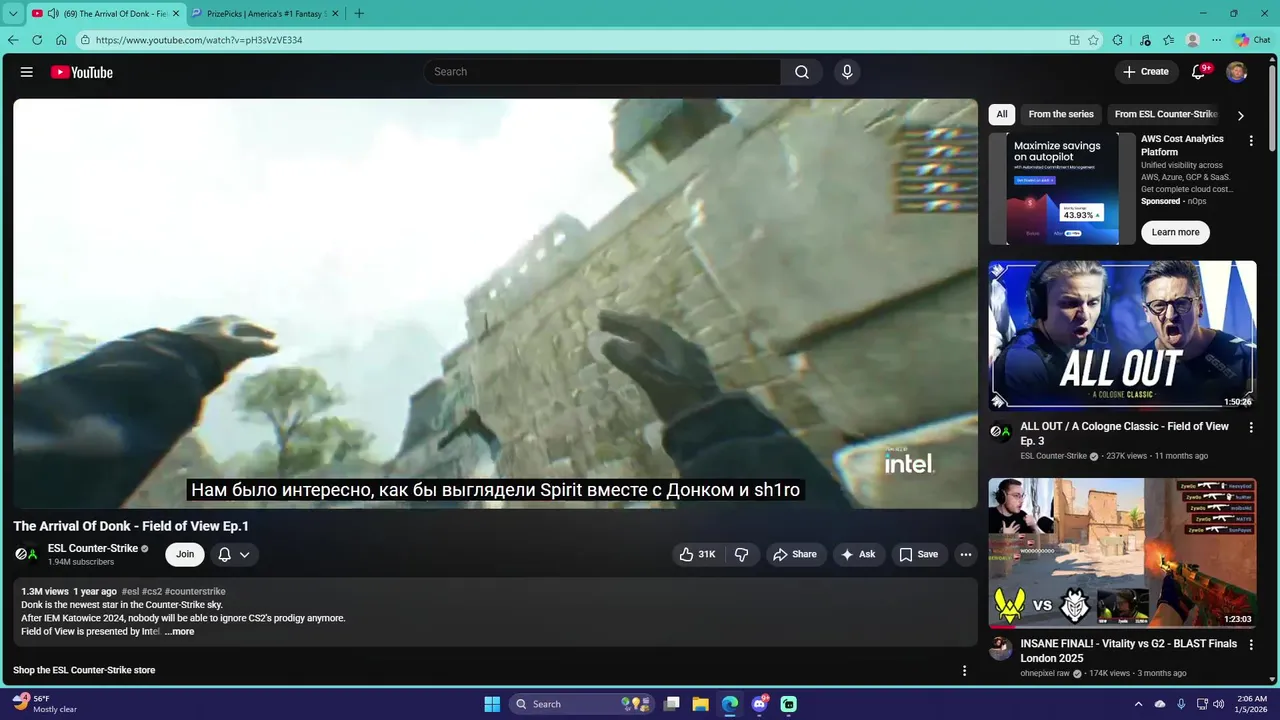The image size is (1280, 720).
Task: Open options for ALL OUT Cologne video
Action: pyautogui.click(x=1250, y=427)
